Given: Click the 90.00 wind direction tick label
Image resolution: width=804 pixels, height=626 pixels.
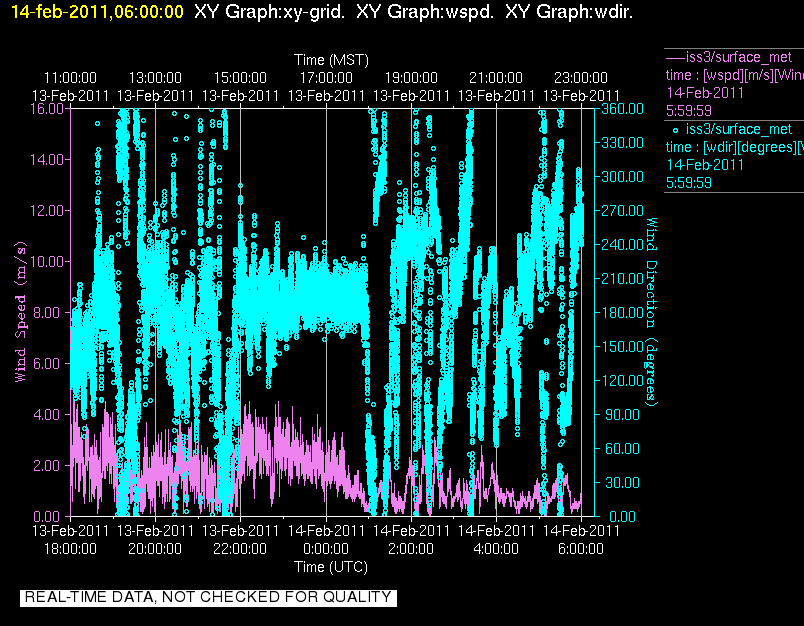Looking at the screenshot, I should tap(622, 414).
